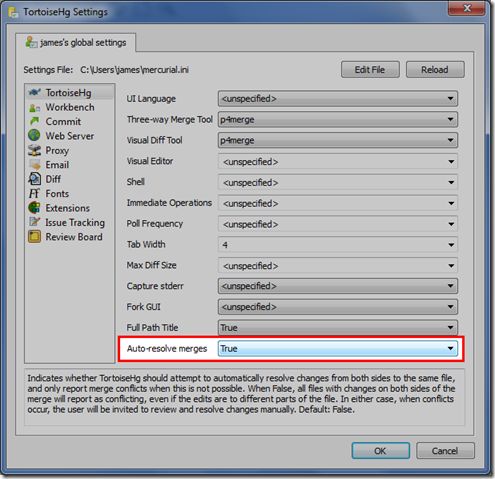Select the Fonts settings category
This screenshot has height=479, width=495.
[x=70, y=194]
